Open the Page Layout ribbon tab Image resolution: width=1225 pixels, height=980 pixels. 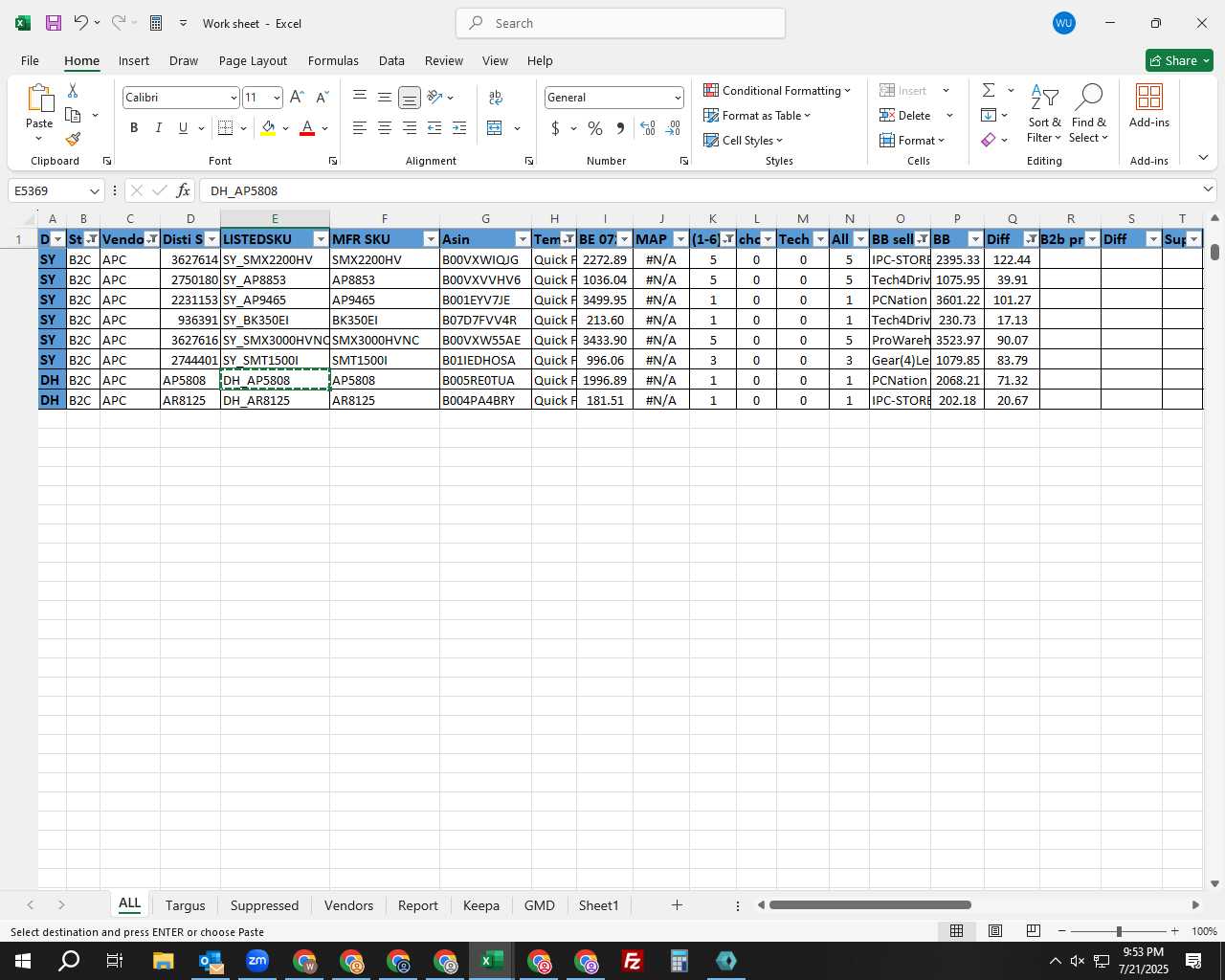pyautogui.click(x=253, y=60)
